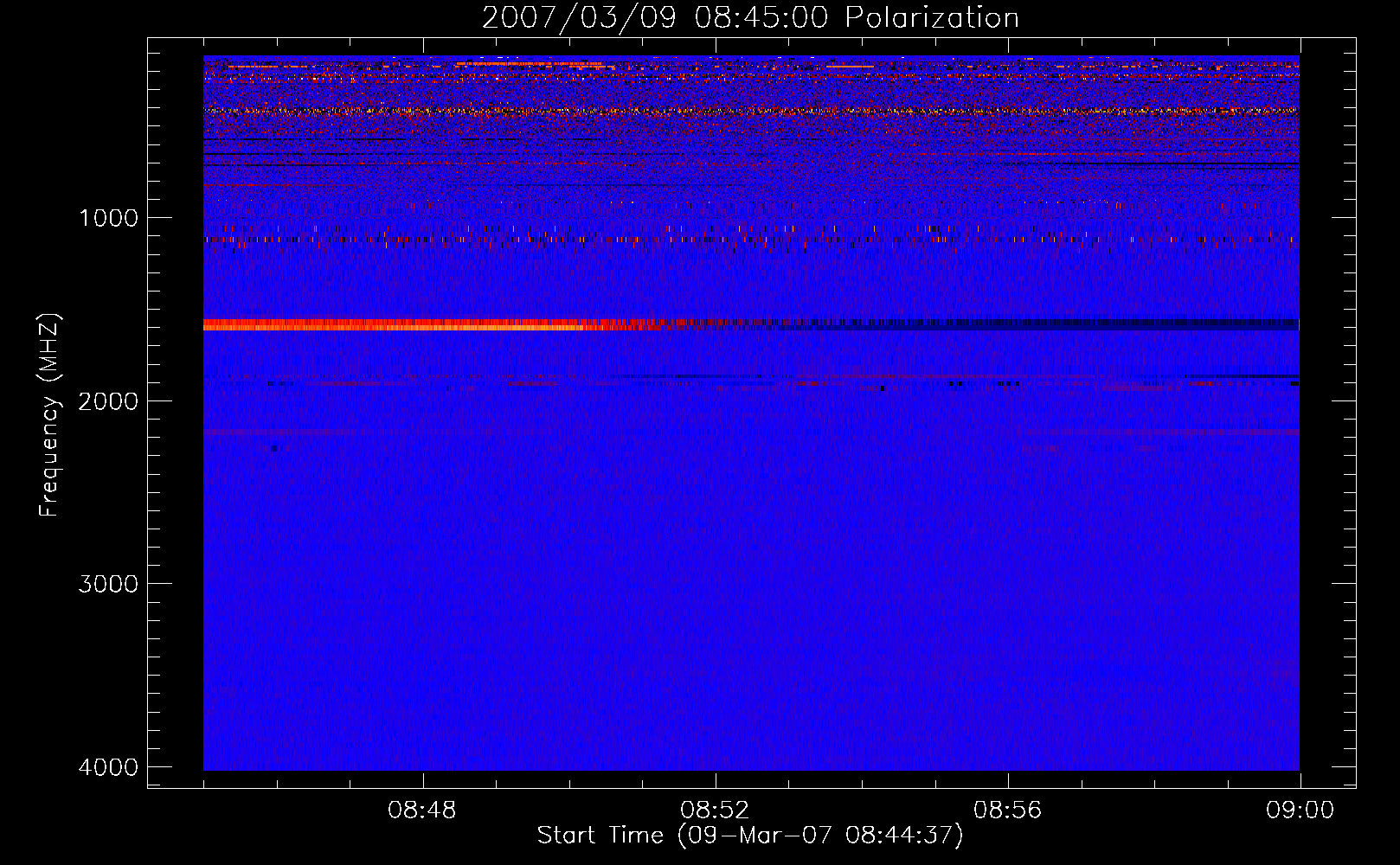
Task: Click the "08:56" time tick label
Action: pos(1007,811)
